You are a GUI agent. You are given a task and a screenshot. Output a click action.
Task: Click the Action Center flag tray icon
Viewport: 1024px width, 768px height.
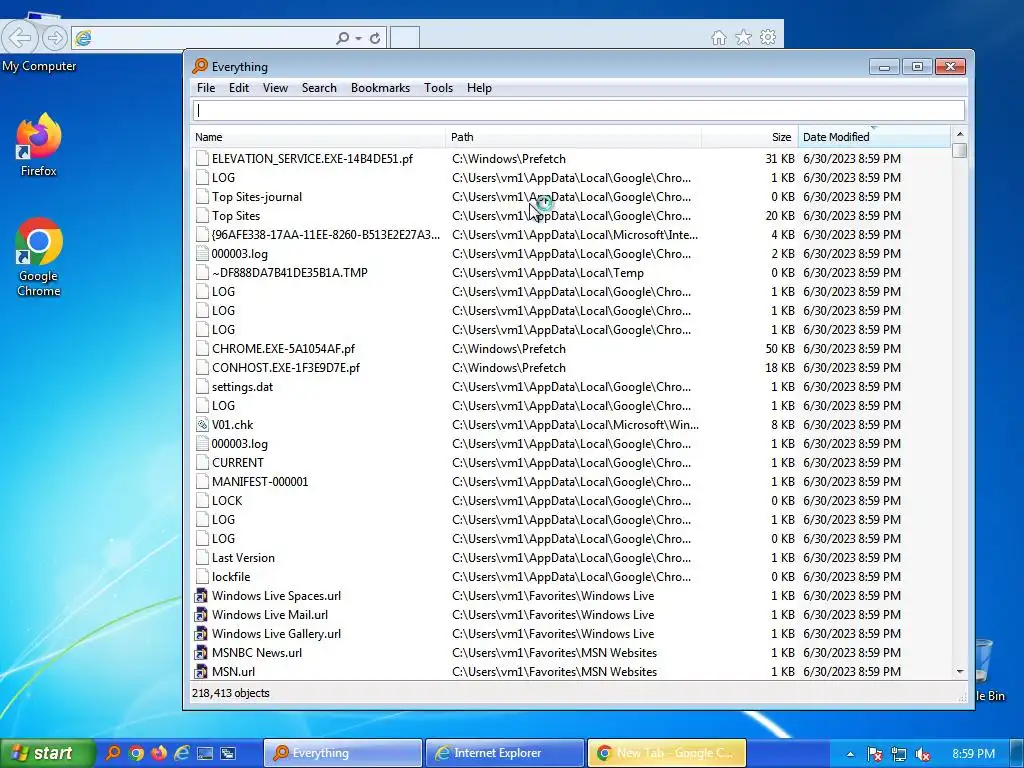875,754
